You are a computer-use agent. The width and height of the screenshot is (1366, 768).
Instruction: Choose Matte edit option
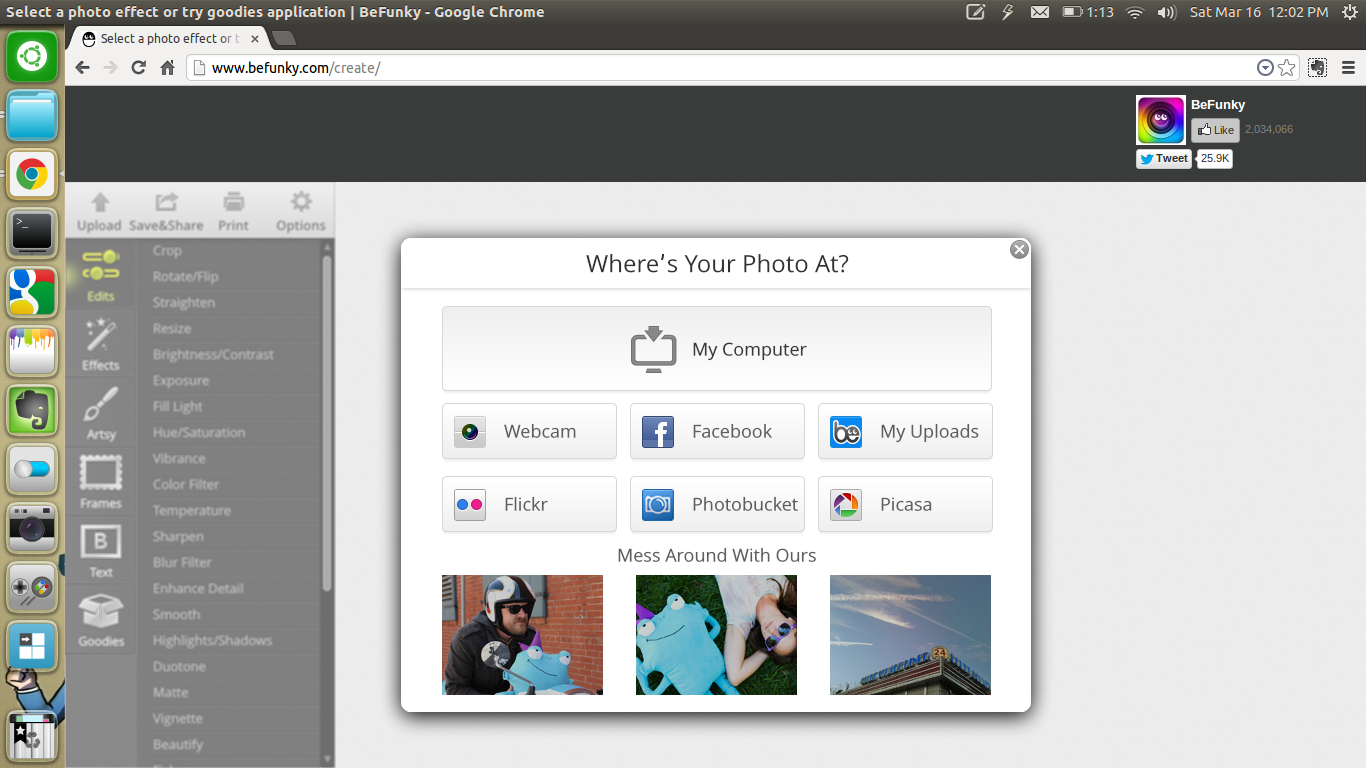coord(170,692)
